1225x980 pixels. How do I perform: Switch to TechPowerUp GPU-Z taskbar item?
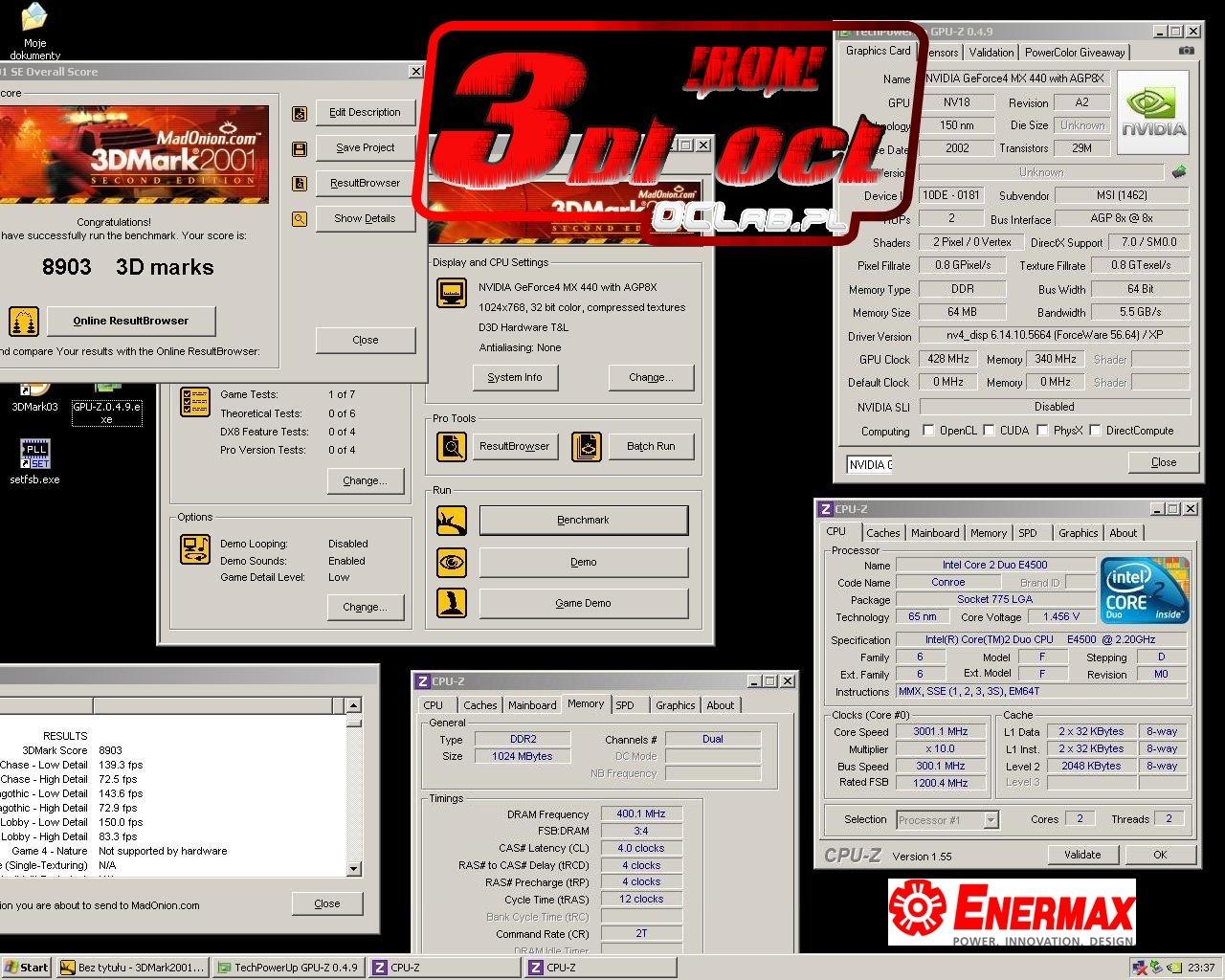[x=288, y=968]
